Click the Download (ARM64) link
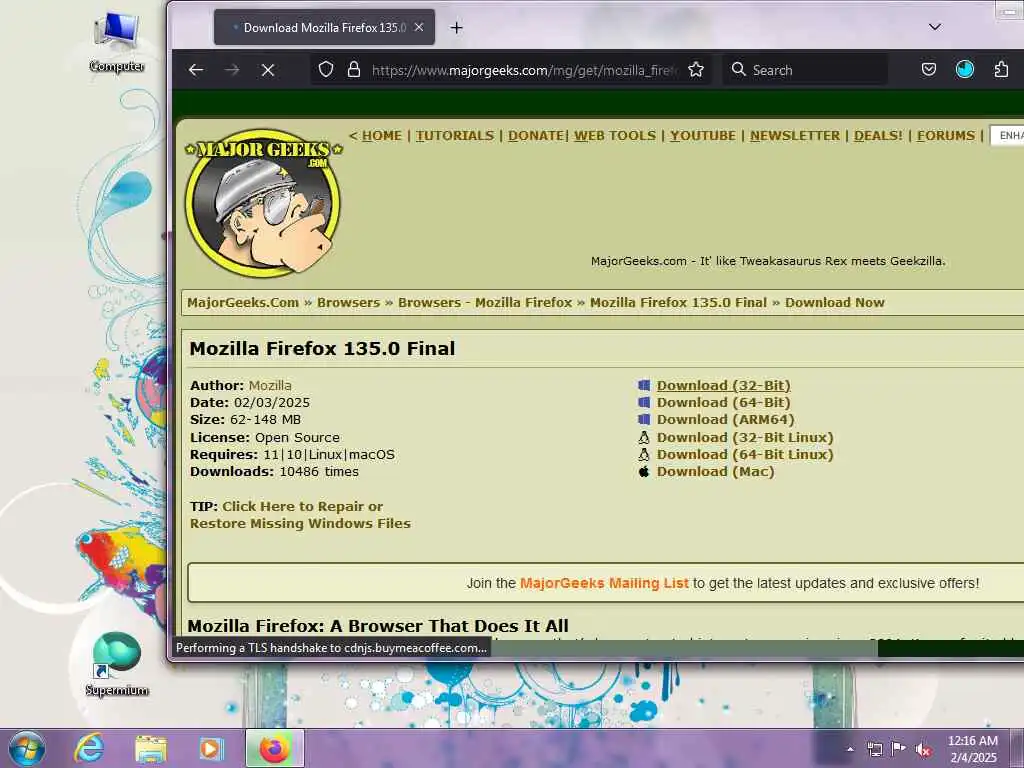Screen dimensions: 1024x768 coord(726,419)
